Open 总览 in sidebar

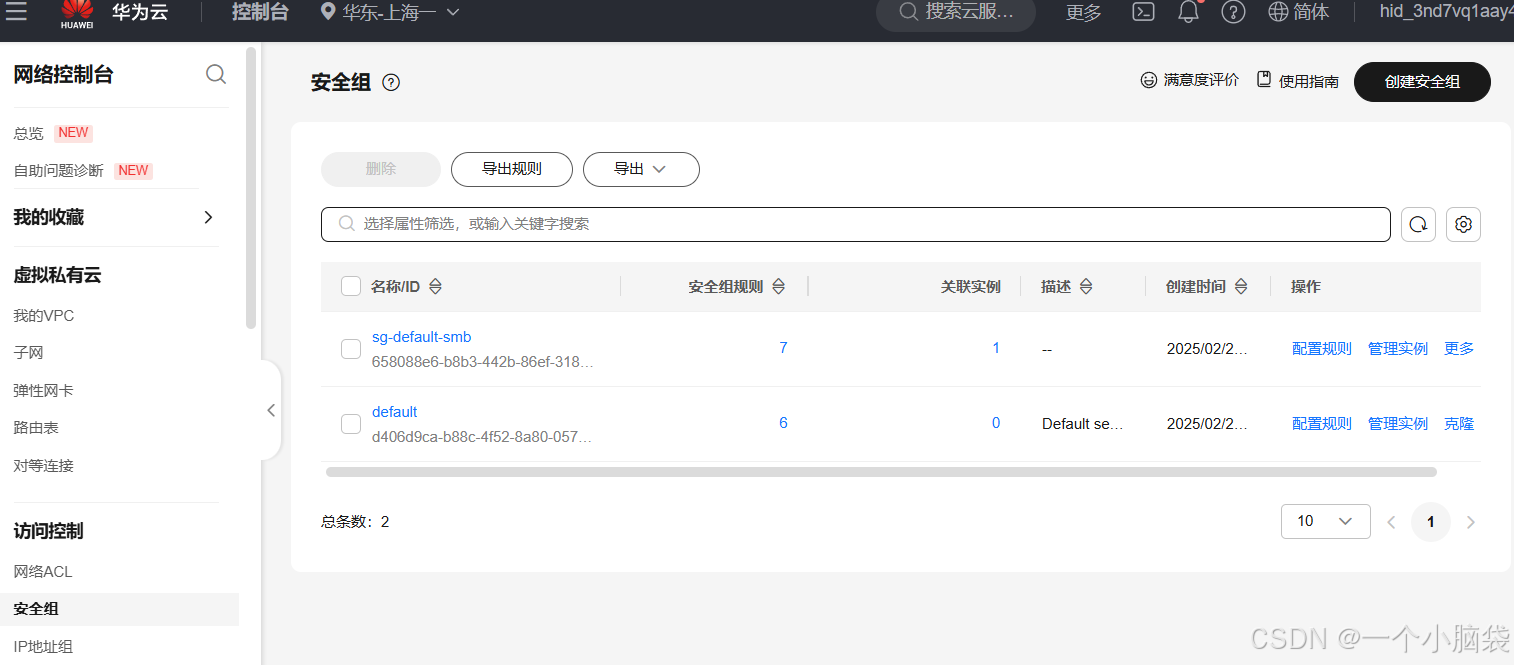pyautogui.click(x=28, y=133)
